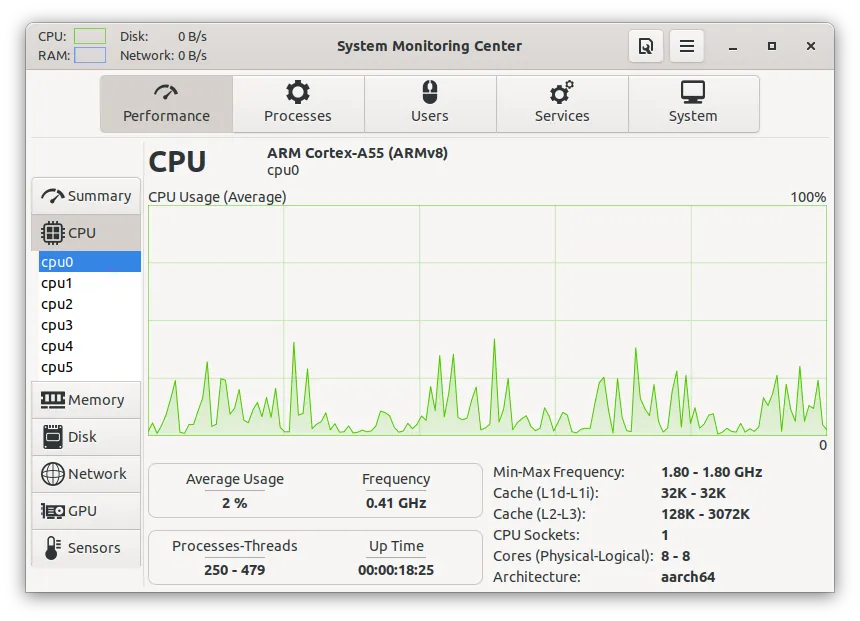Open the hamburger main menu
The image size is (860, 621).
click(x=687, y=46)
